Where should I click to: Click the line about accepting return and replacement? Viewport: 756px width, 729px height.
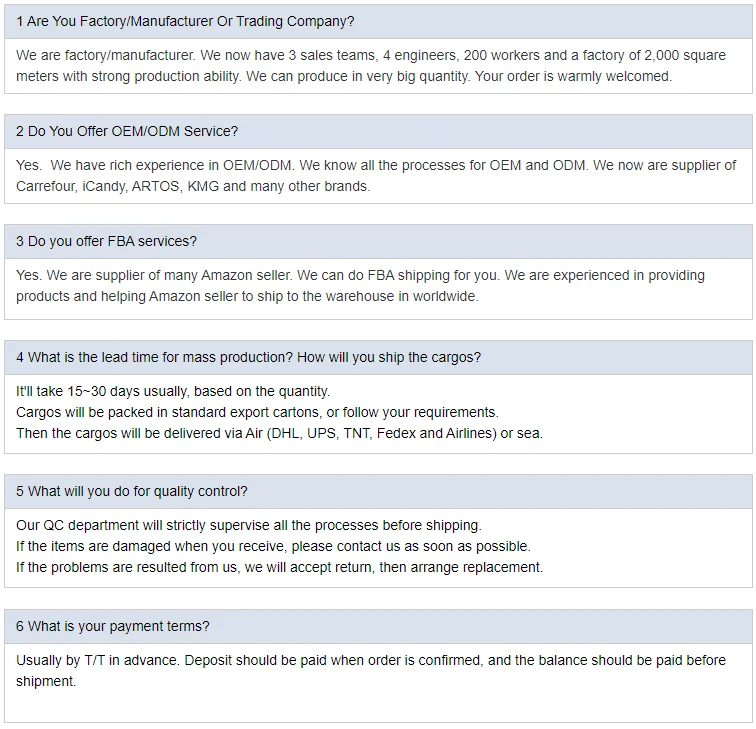coord(279,567)
